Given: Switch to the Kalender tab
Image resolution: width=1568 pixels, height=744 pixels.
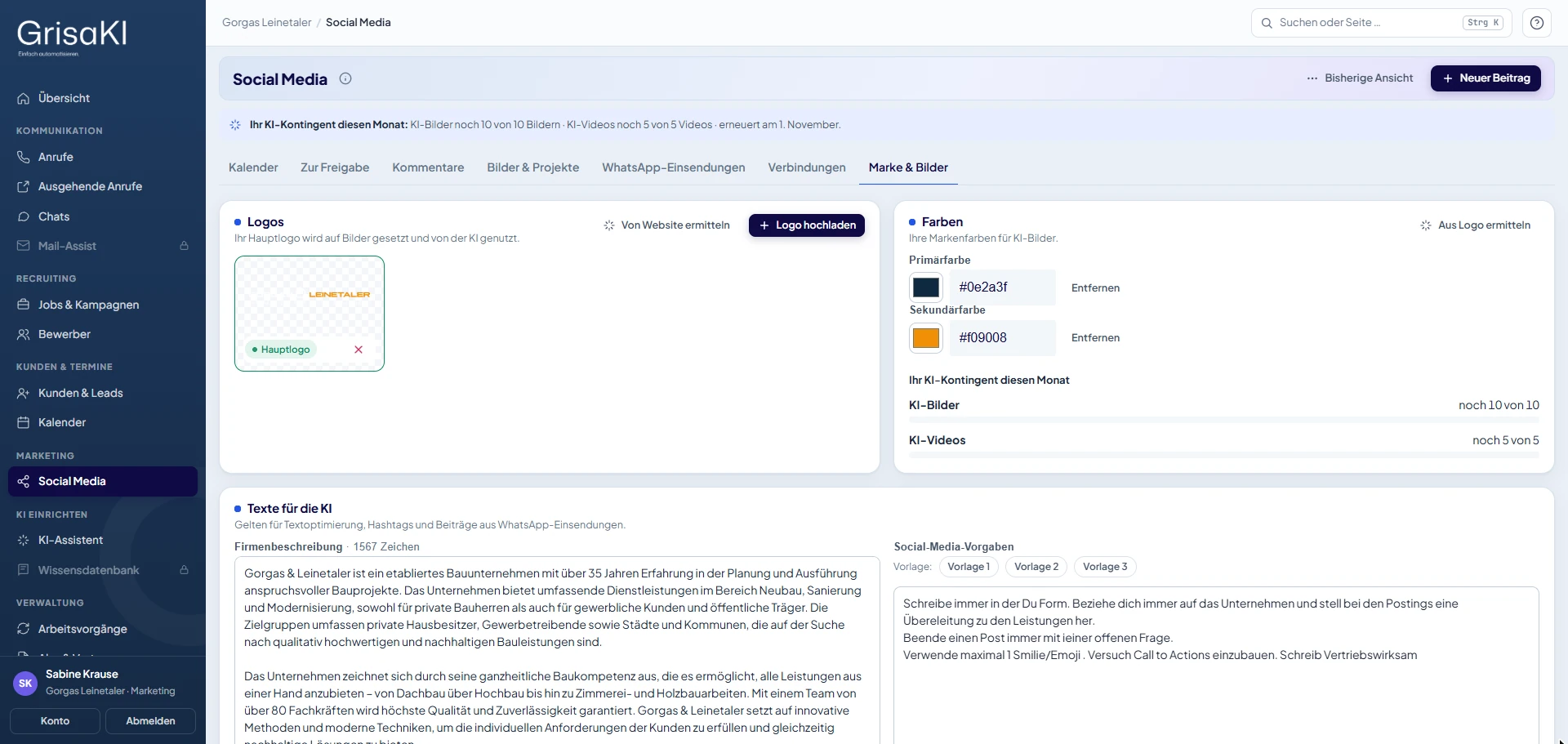Looking at the screenshot, I should tap(253, 167).
